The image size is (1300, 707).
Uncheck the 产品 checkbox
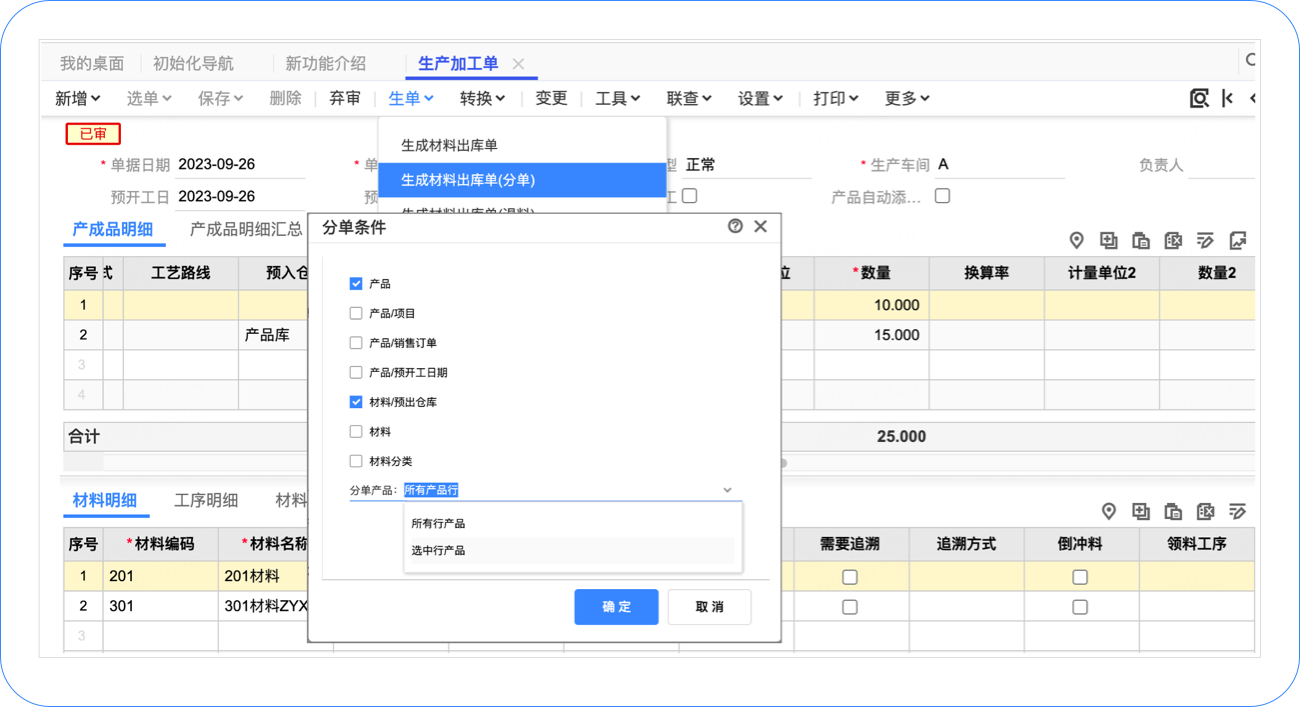(356, 284)
